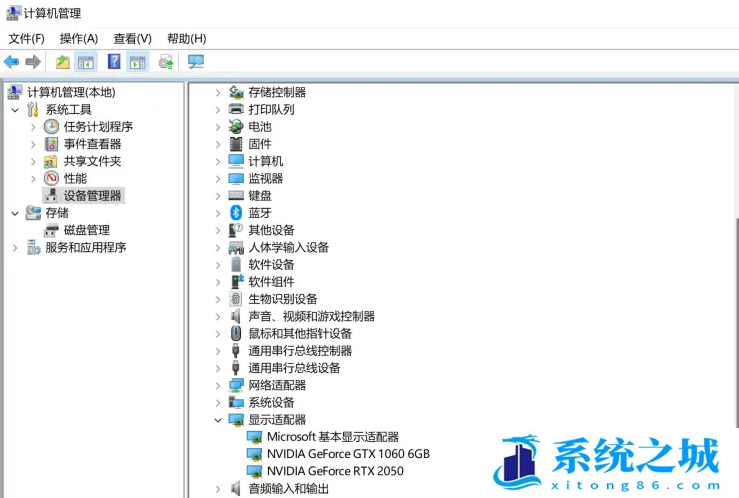Click the update driver toolbar icon
739x498 pixels.
pyautogui.click(x=166, y=62)
